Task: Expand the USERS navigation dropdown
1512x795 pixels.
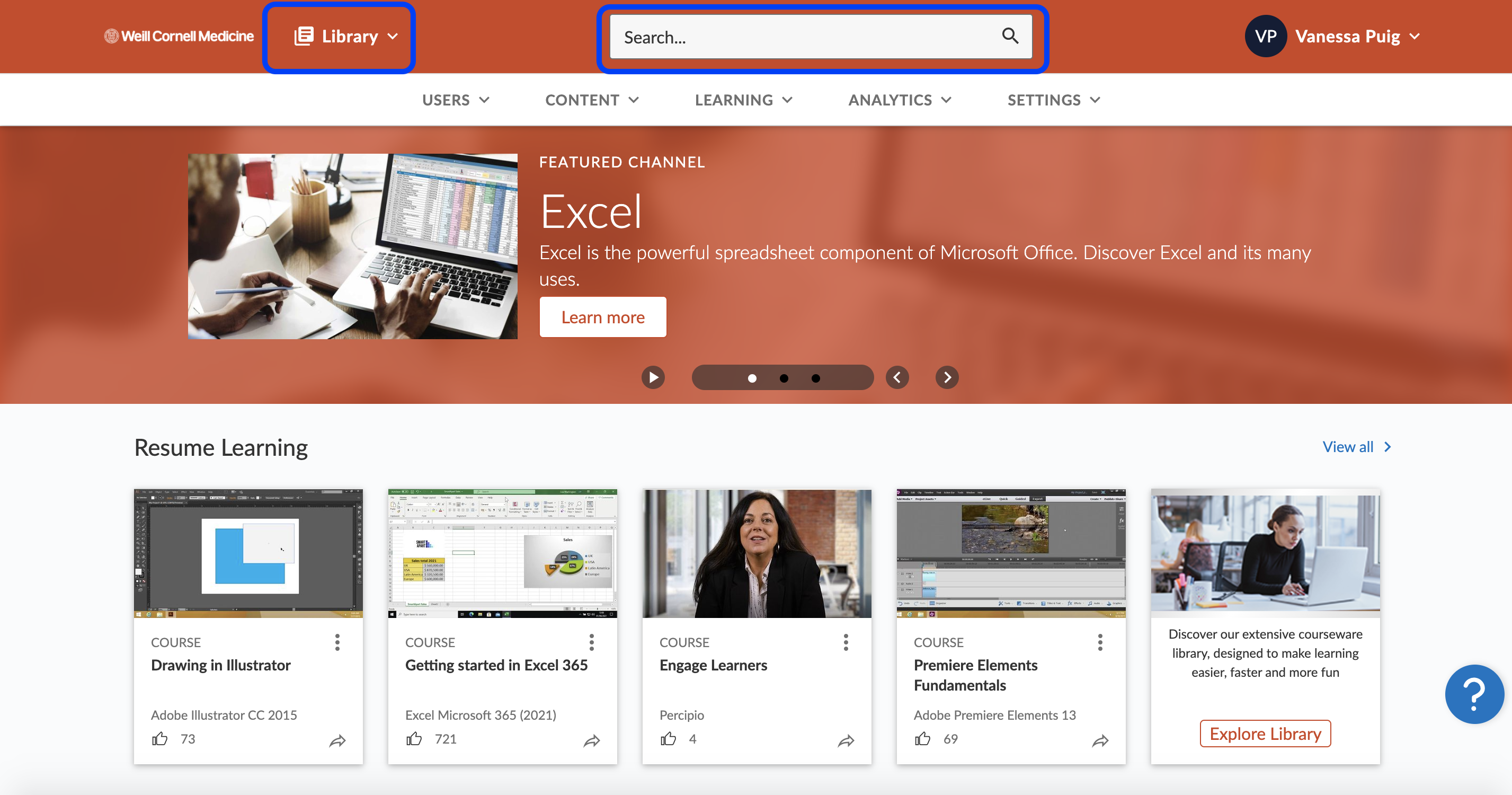Action: click(x=456, y=99)
